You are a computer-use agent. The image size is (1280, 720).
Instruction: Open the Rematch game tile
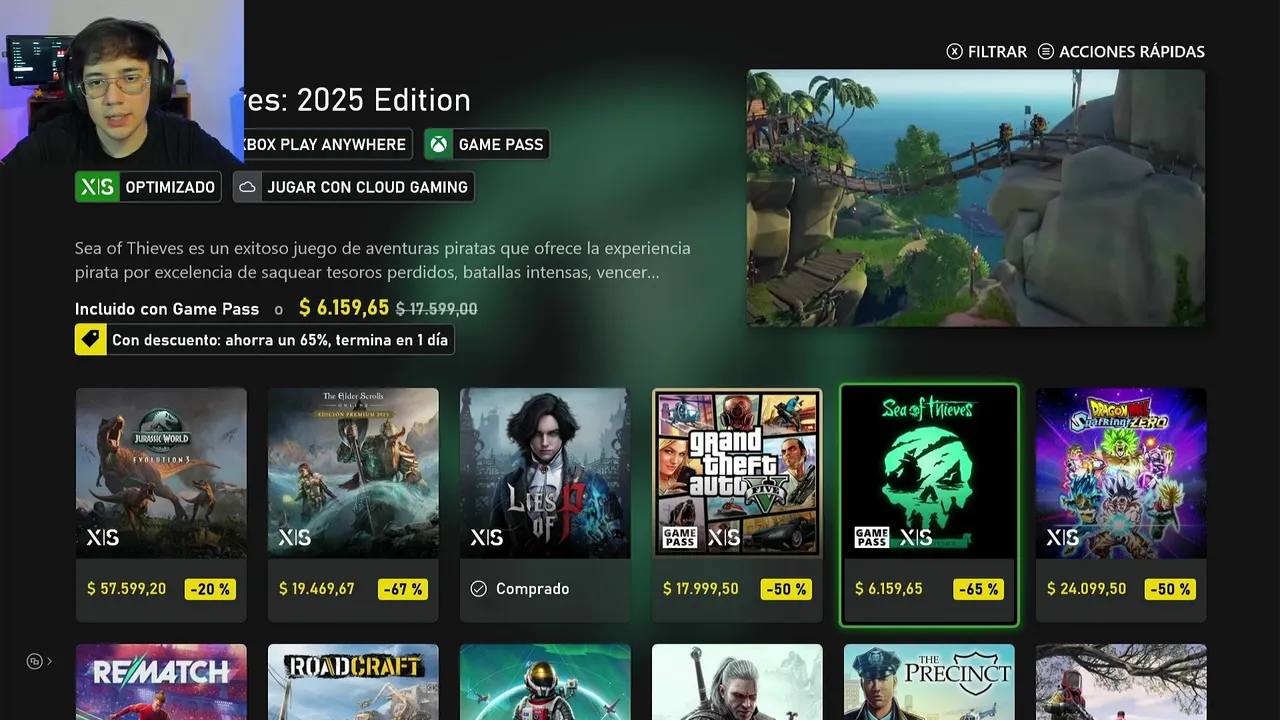click(161, 682)
